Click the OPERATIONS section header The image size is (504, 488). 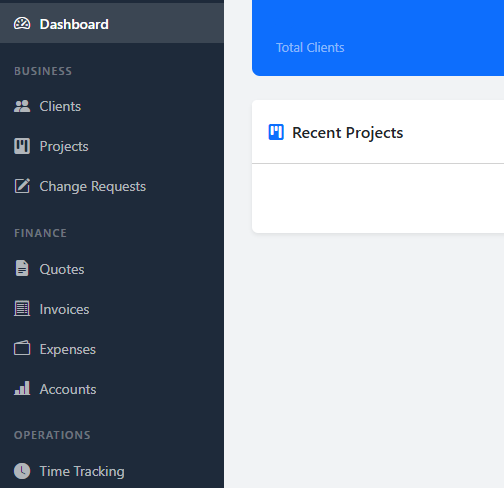tap(52, 435)
